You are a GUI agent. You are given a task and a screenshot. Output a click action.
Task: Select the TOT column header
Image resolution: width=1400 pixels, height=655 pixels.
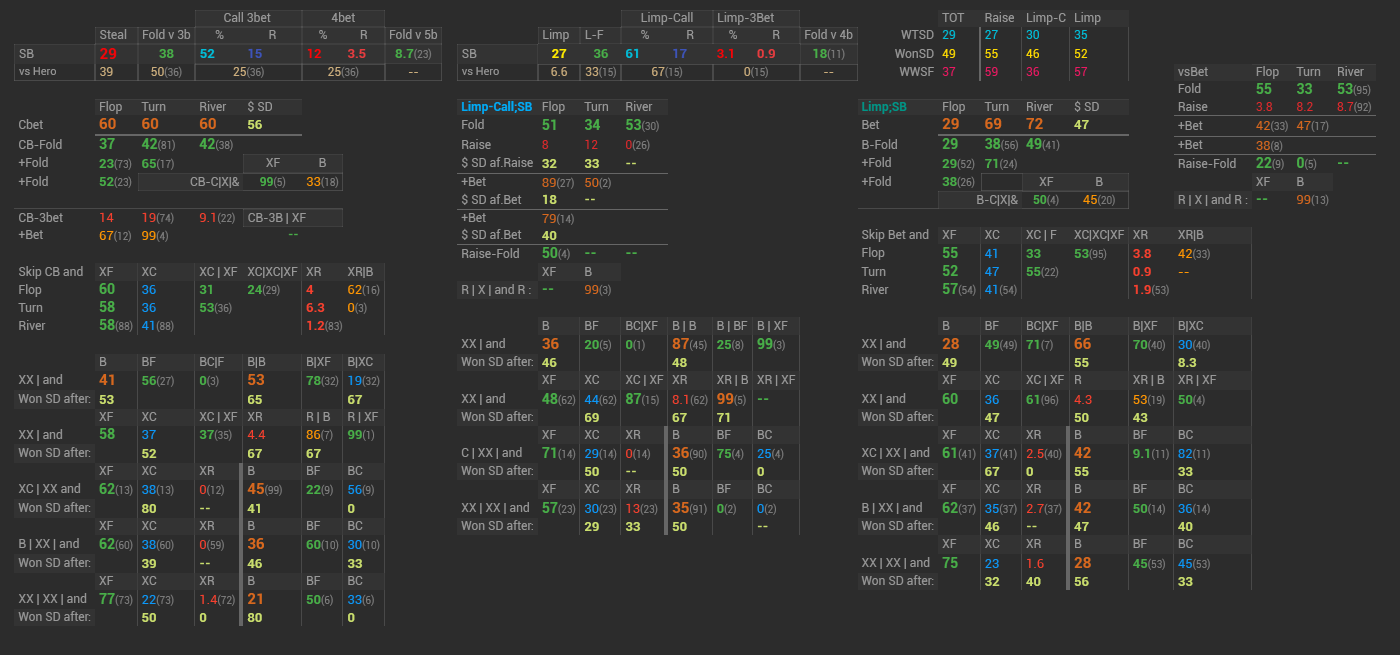point(953,17)
